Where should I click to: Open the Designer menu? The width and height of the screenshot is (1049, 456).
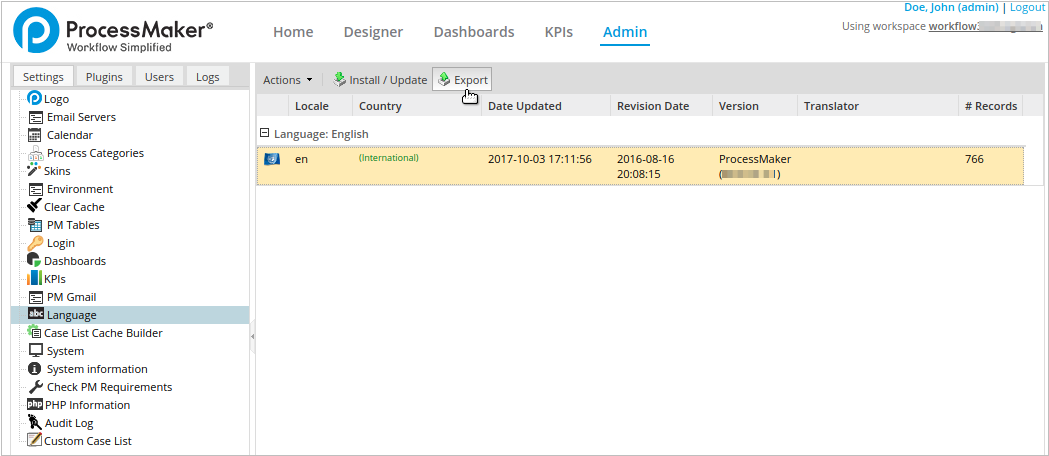[x=373, y=32]
